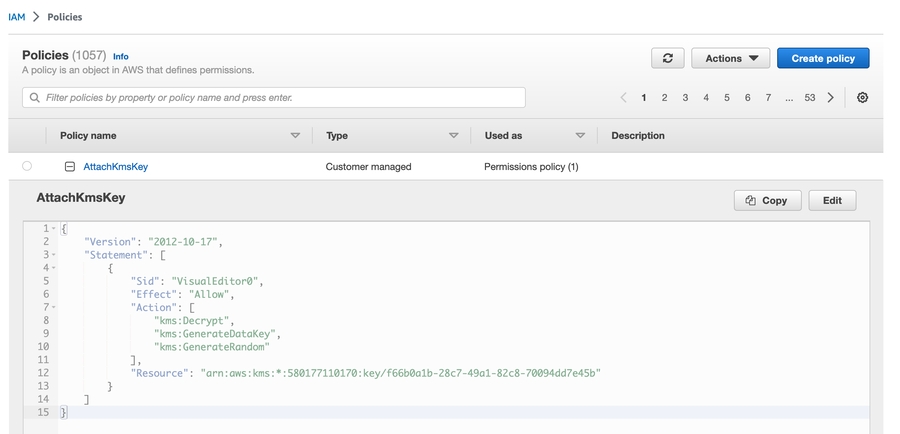The height and width of the screenshot is (434, 900).
Task: Fold the Statement array at line 3
Action: click(x=53, y=255)
